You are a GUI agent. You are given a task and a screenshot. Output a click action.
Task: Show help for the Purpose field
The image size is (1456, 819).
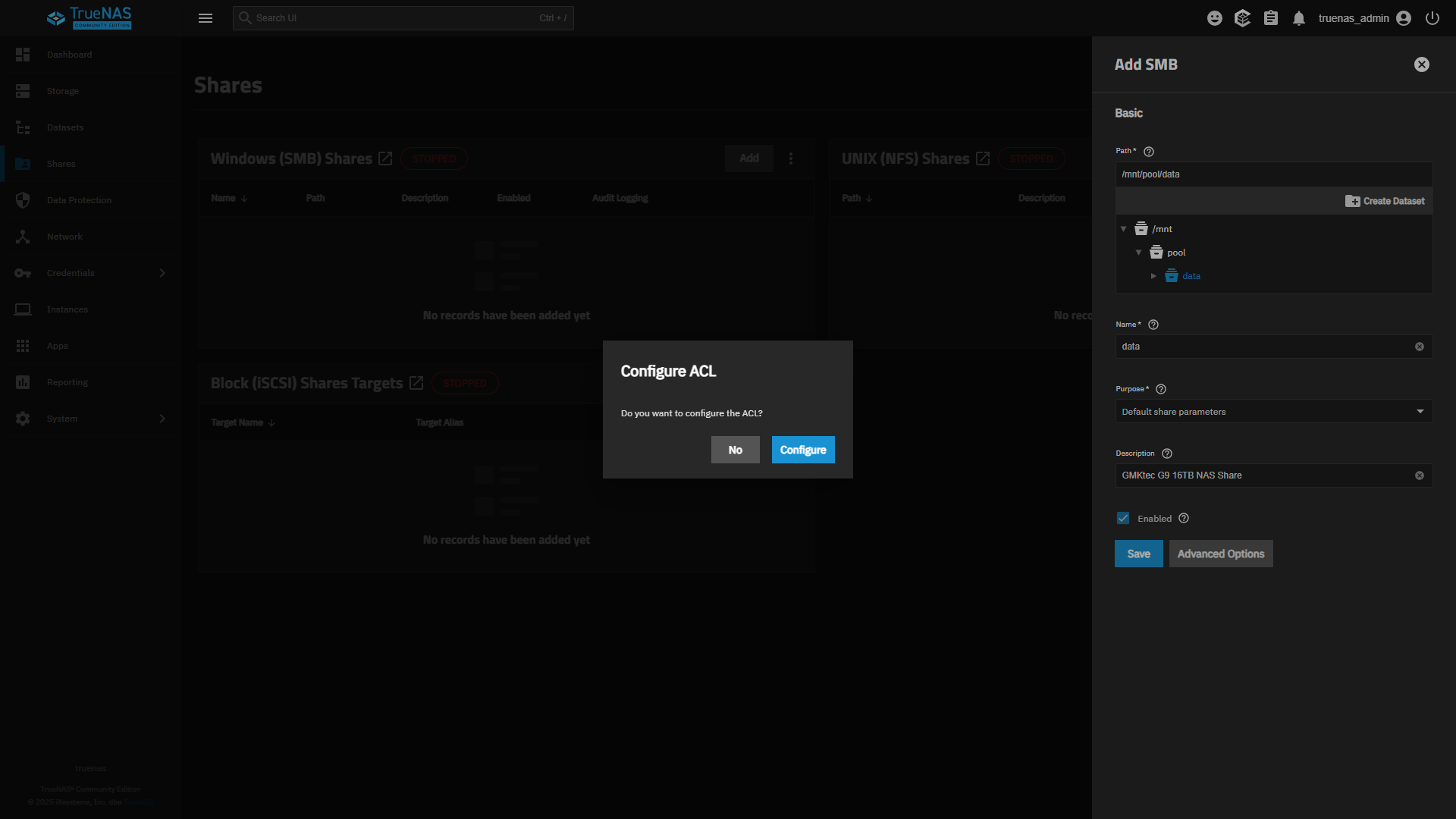[1161, 389]
